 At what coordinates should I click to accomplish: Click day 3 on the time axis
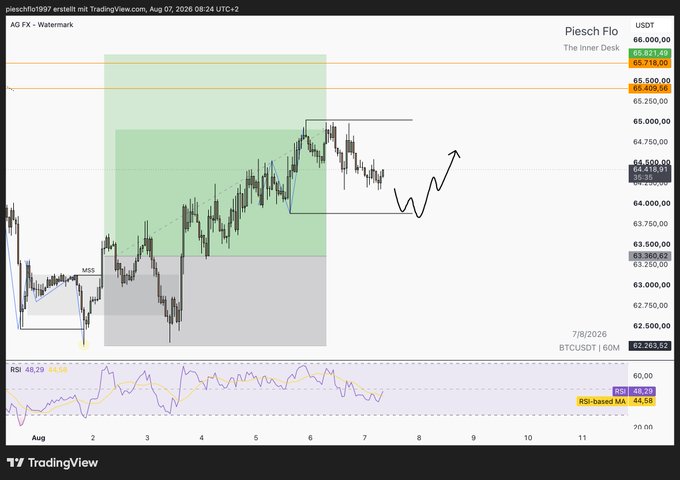tap(147, 438)
